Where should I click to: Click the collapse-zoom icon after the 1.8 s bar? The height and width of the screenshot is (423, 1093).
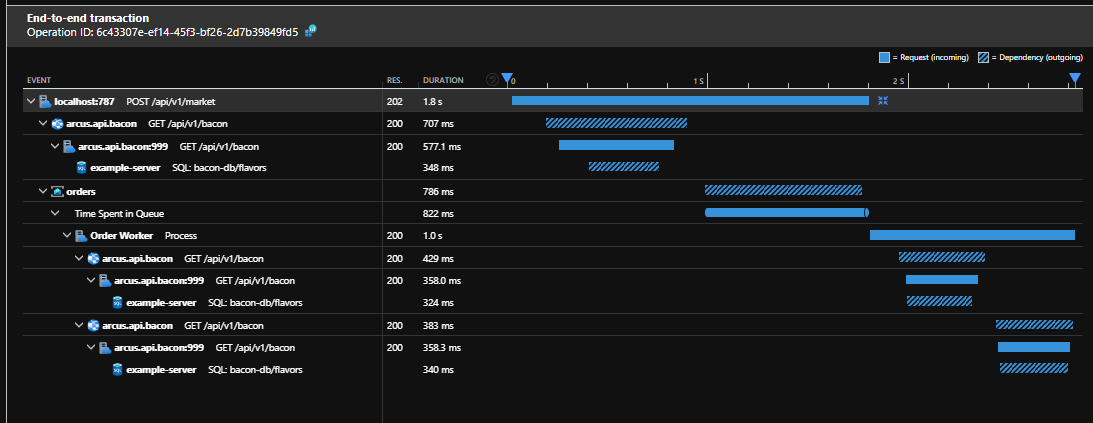pos(883,101)
